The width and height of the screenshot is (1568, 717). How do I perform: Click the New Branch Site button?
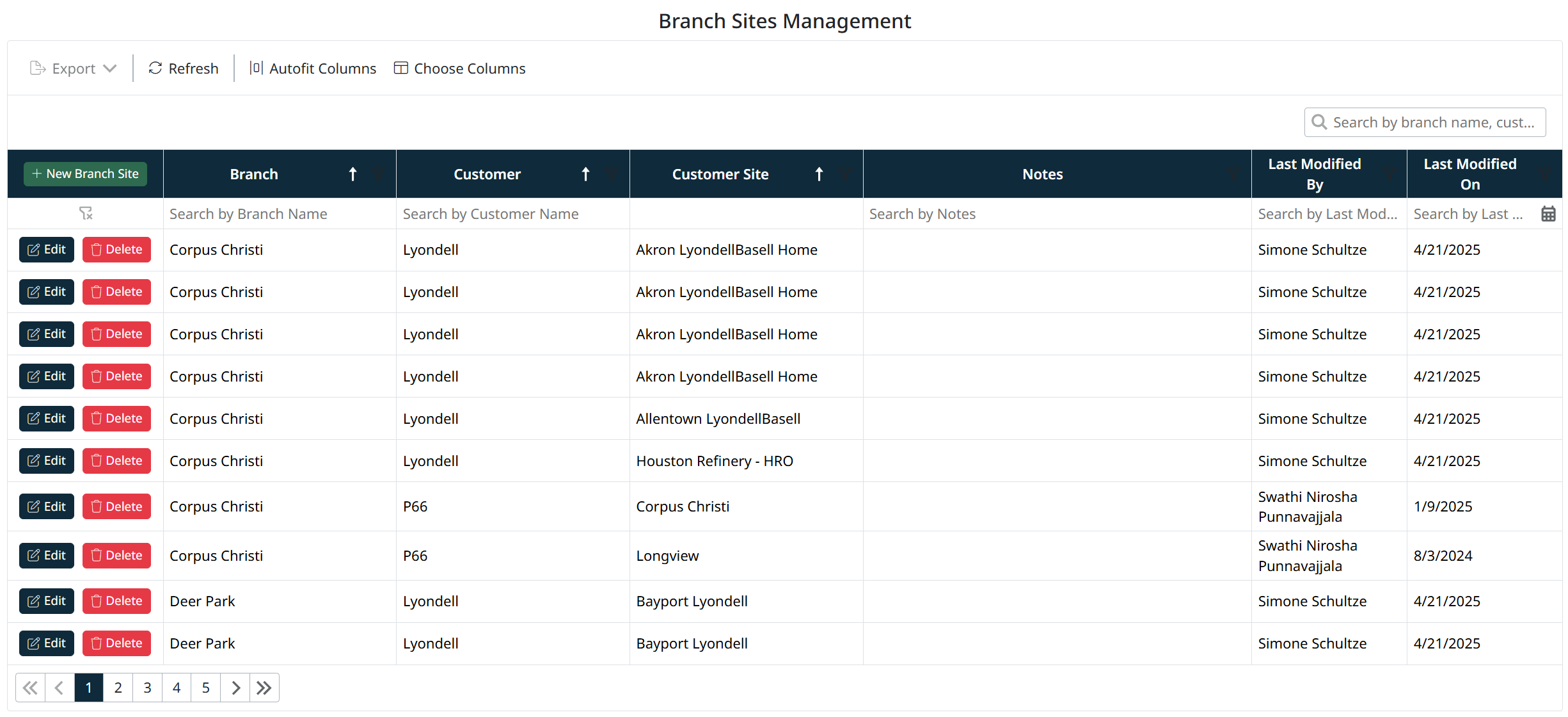pyautogui.click(x=85, y=174)
